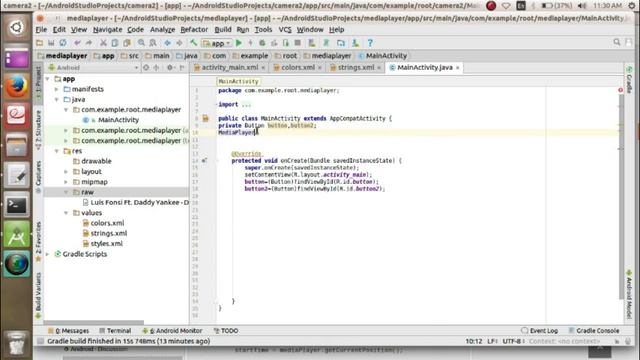Open the Android project view dropdown

93,67
